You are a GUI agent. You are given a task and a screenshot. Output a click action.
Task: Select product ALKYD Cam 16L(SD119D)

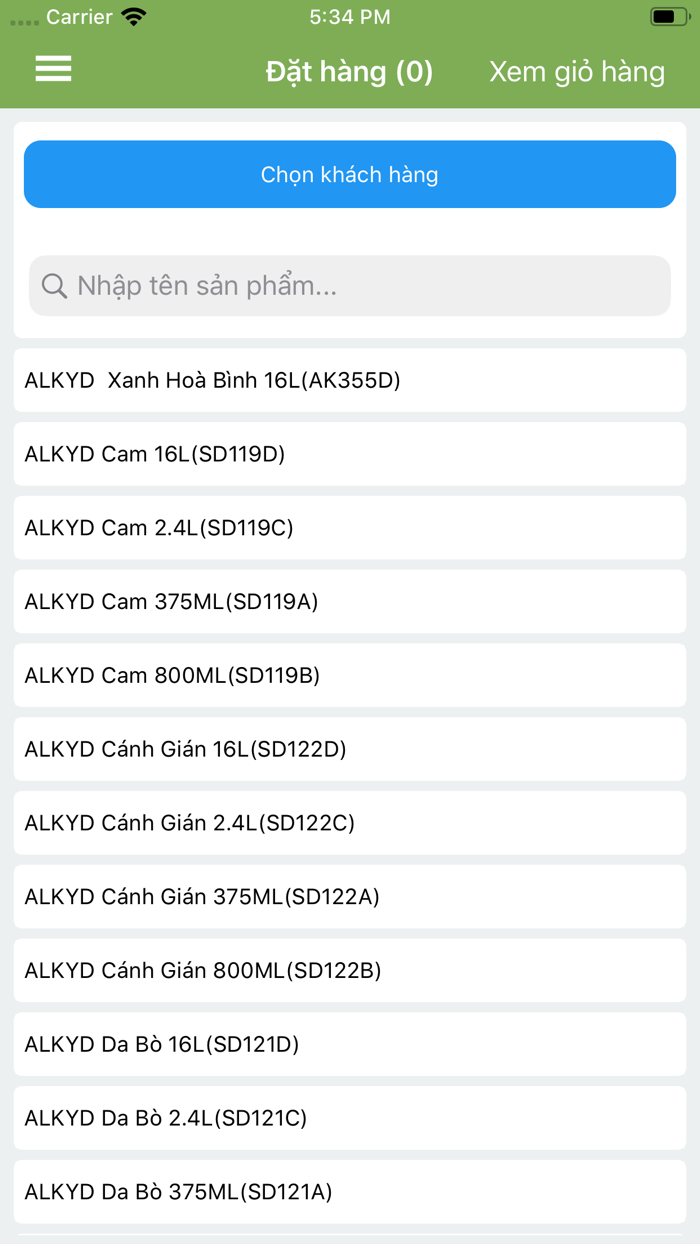pyautogui.click(x=349, y=454)
